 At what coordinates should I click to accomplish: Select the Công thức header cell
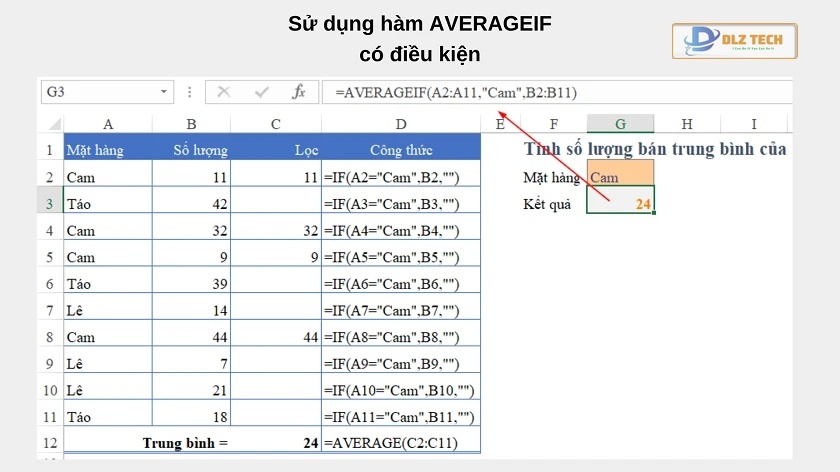coord(400,150)
